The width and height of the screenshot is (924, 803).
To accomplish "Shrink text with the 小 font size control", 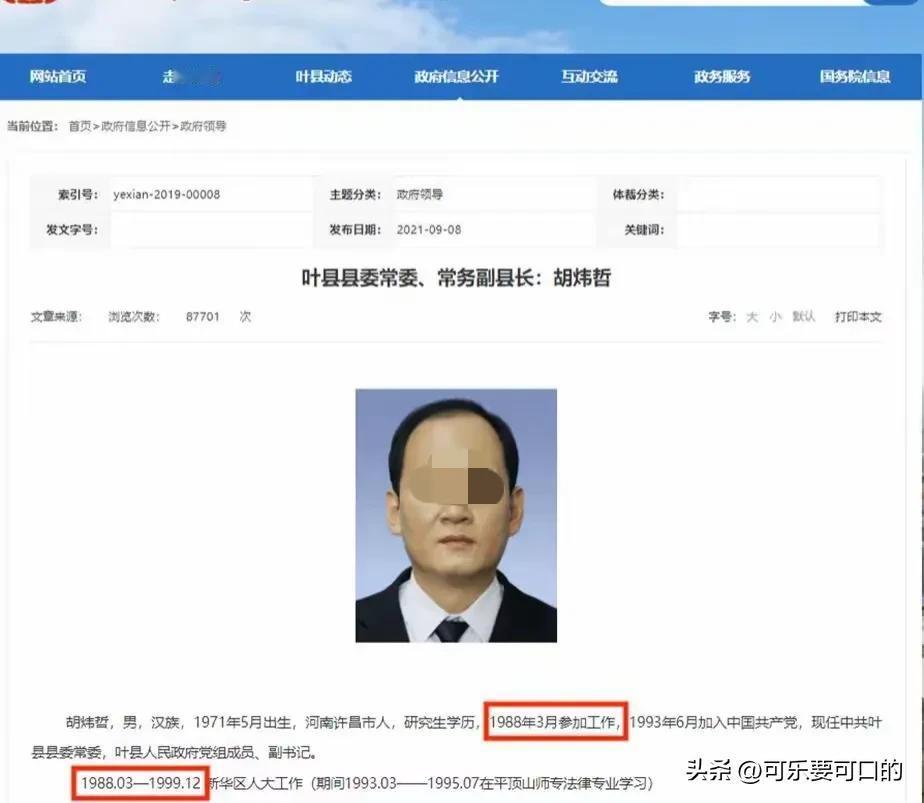I will point(774,316).
